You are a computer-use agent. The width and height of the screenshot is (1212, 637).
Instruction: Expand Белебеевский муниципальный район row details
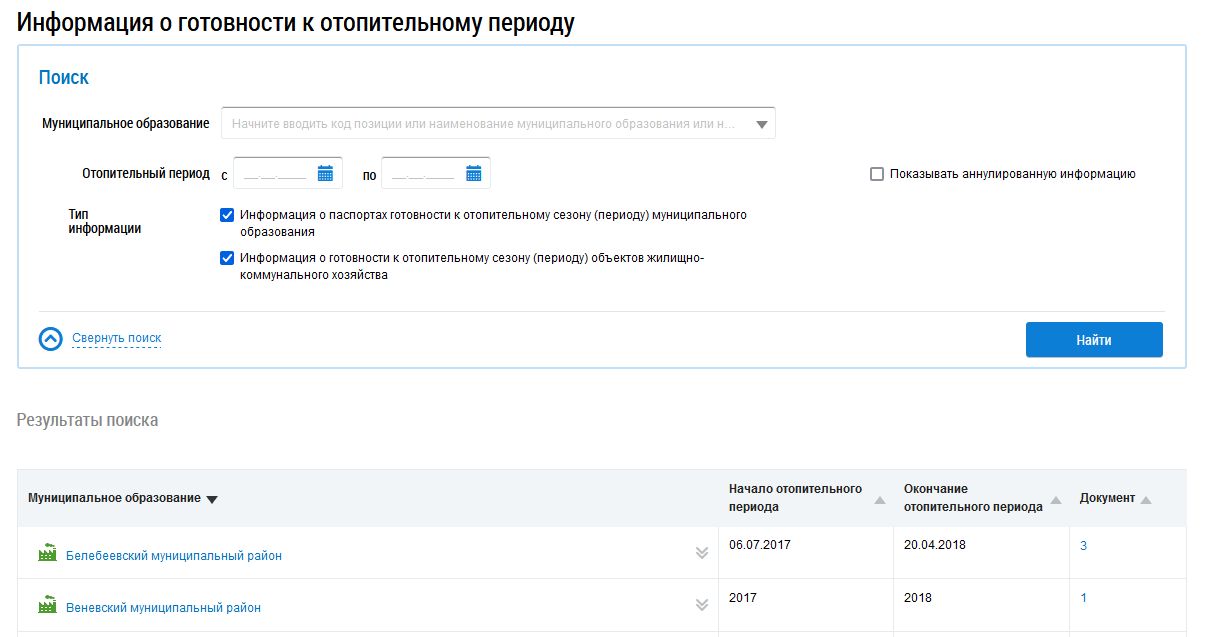[x=702, y=554]
